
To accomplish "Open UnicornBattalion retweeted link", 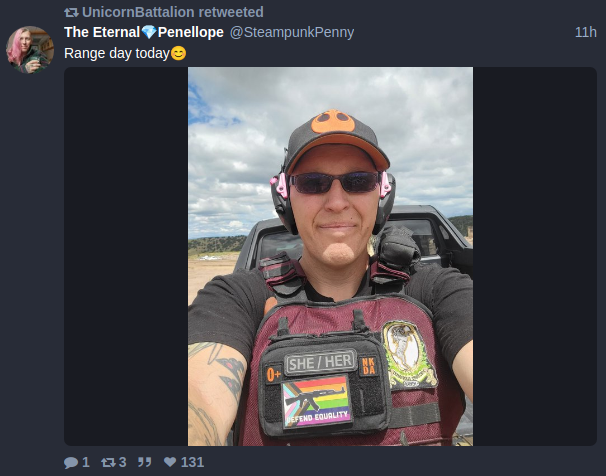I will coord(173,12).
